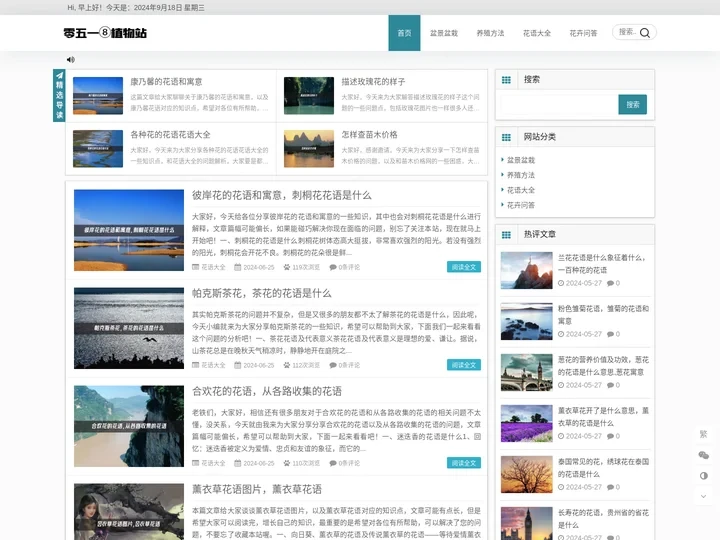
Task: Click 阅读全文 for the 帕克斯茶花 article
Action: click(x=464, y=365)
